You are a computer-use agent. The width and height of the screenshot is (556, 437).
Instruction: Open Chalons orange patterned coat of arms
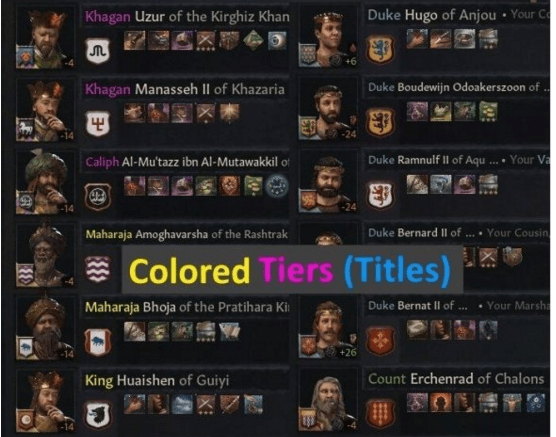pos(380,414)
